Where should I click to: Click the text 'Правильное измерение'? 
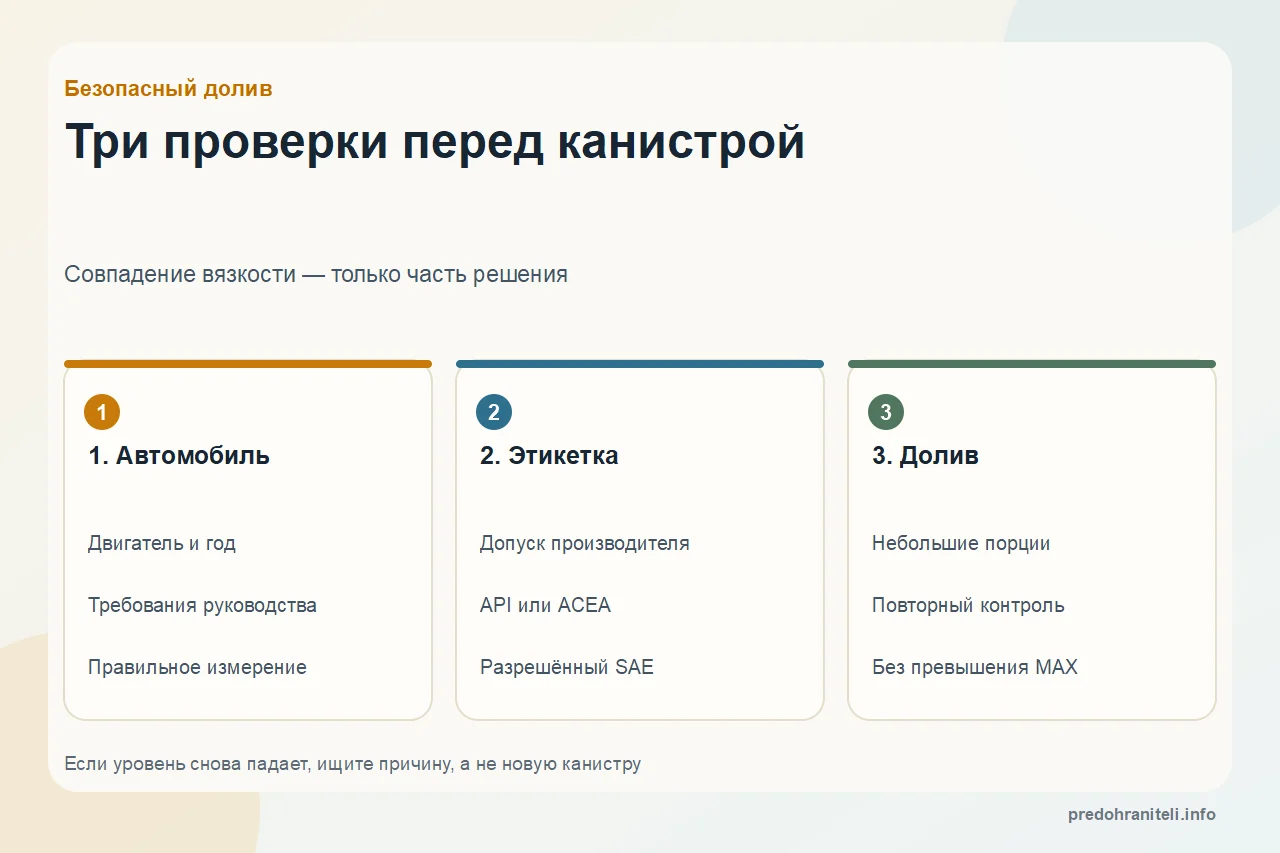[x=197, y=668]
